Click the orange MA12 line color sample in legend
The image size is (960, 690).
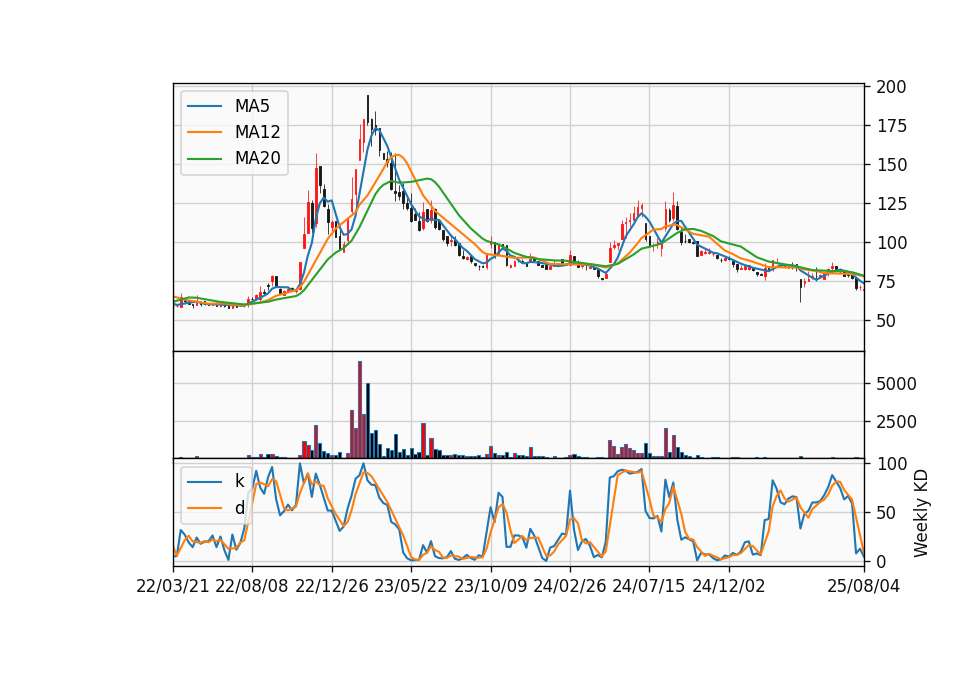click(204, 132)
